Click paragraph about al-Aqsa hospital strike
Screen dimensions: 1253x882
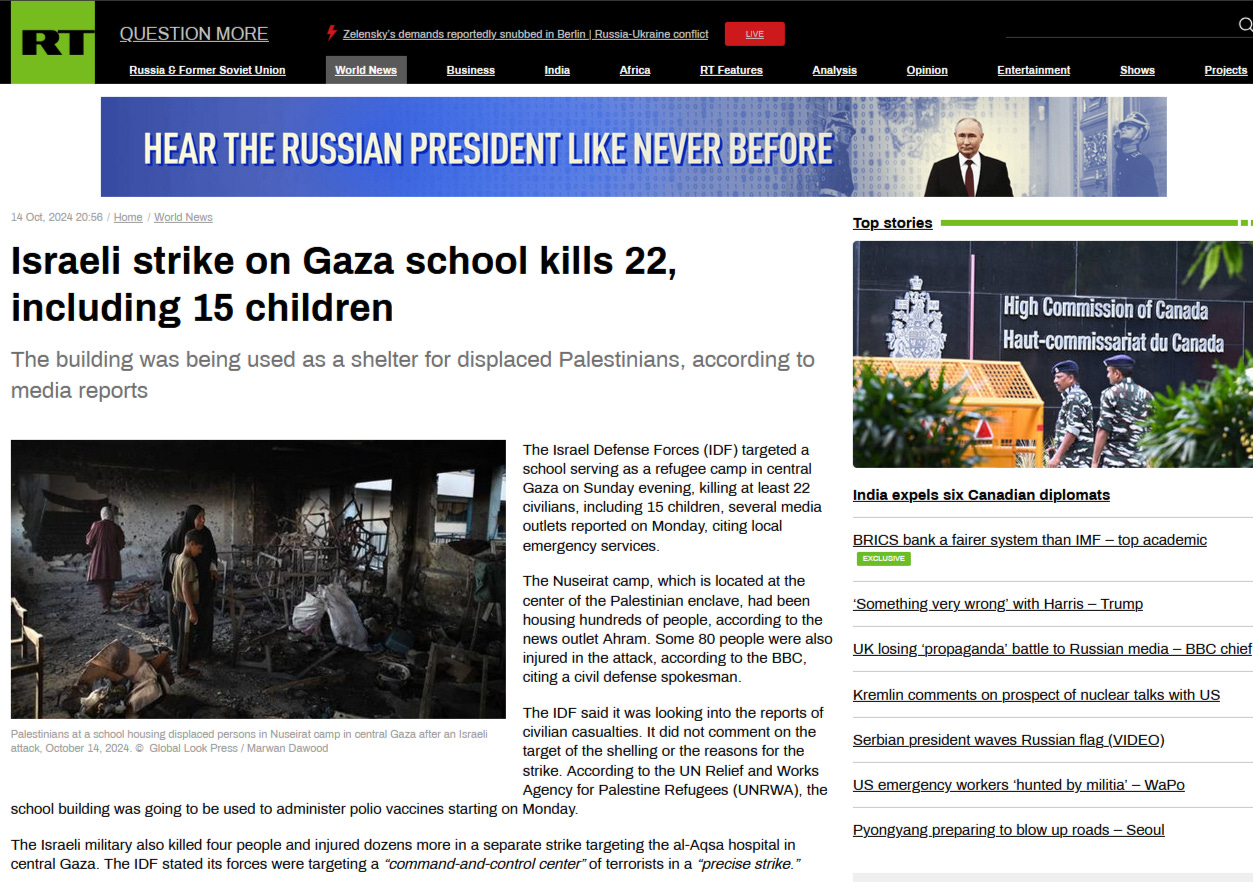click(406, 855)
